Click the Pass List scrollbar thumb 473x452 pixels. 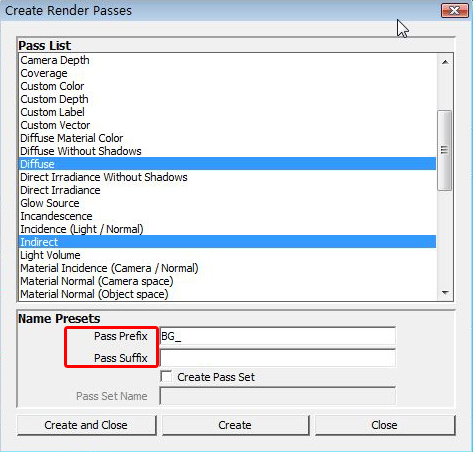point(445,150)
